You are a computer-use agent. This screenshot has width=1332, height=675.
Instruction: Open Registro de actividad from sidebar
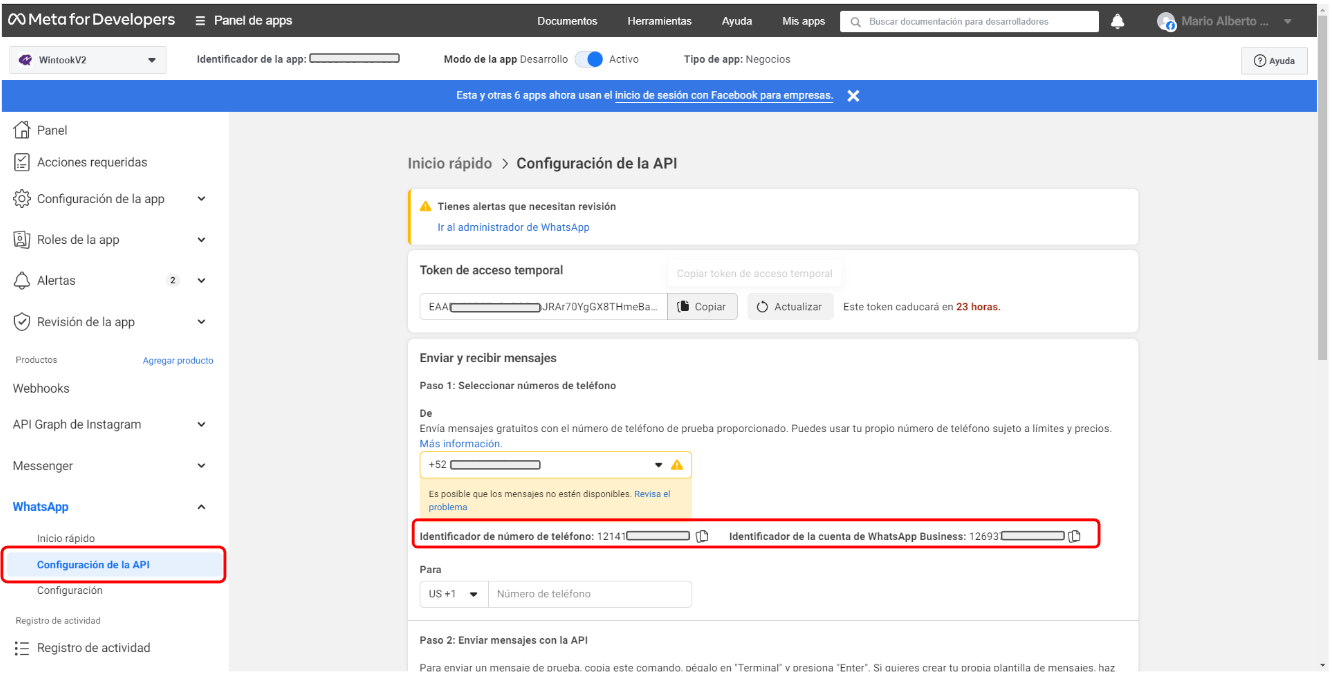pos(93,648)
